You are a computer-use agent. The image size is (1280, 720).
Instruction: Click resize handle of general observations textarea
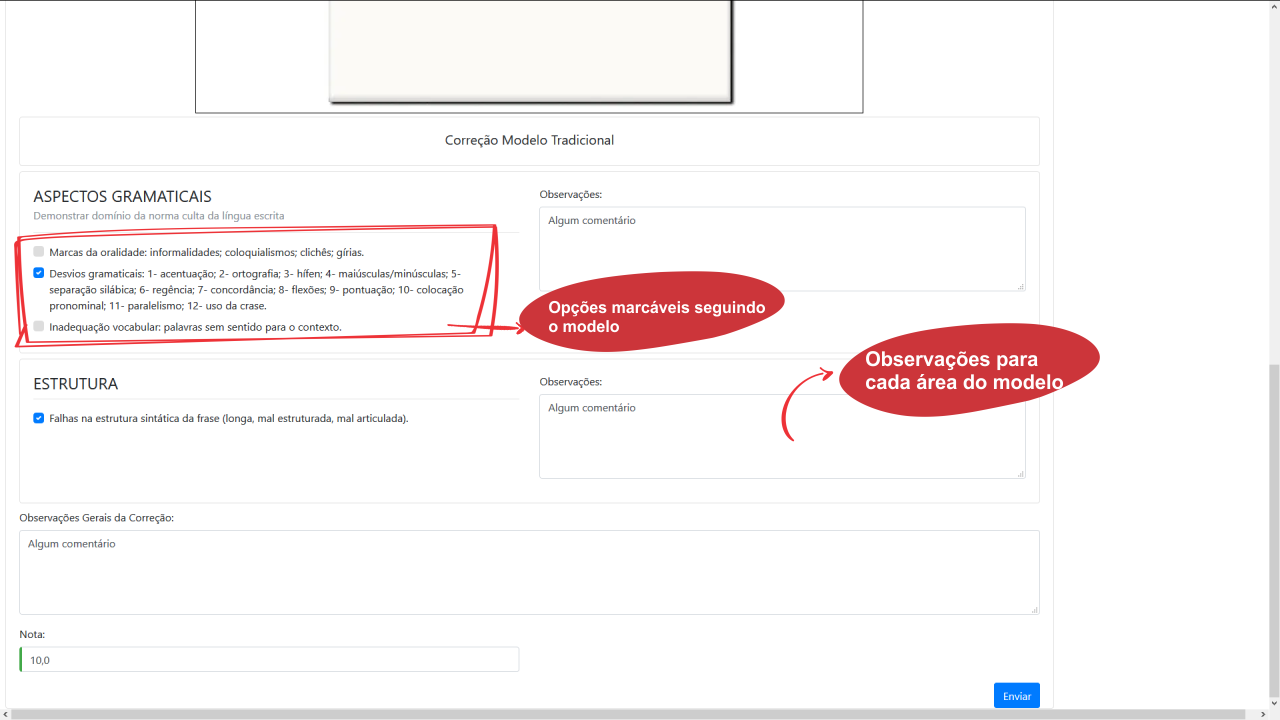coord(1035,610)
